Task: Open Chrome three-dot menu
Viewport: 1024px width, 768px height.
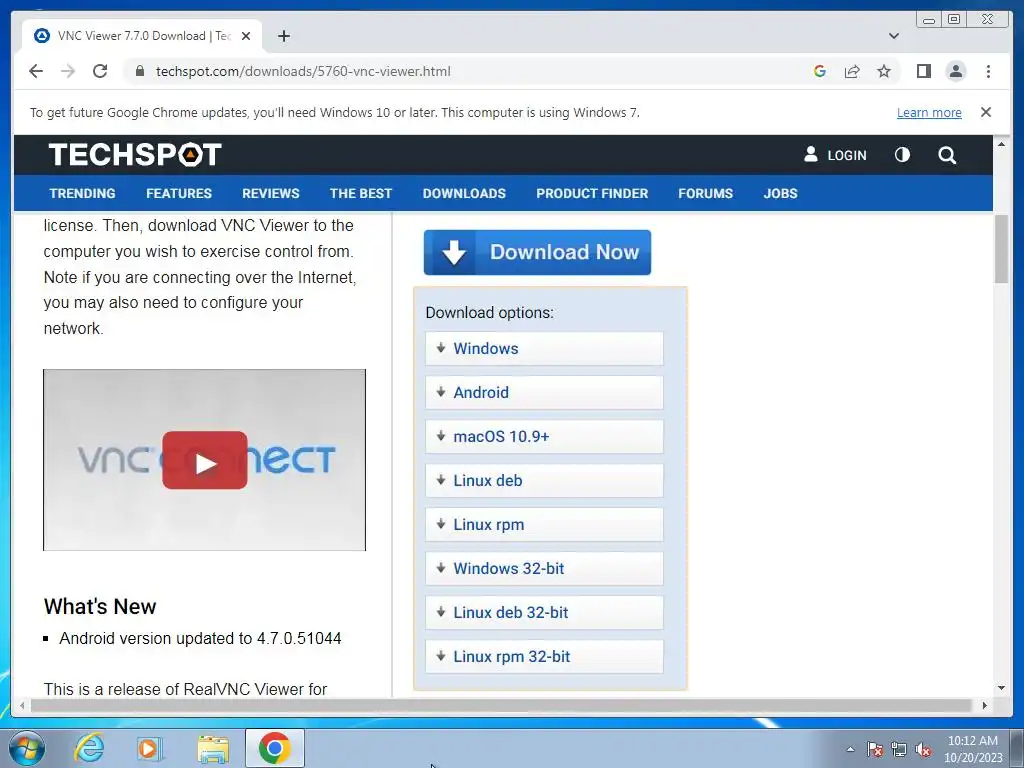Action: pyautogui.click(x=988, y=71)
